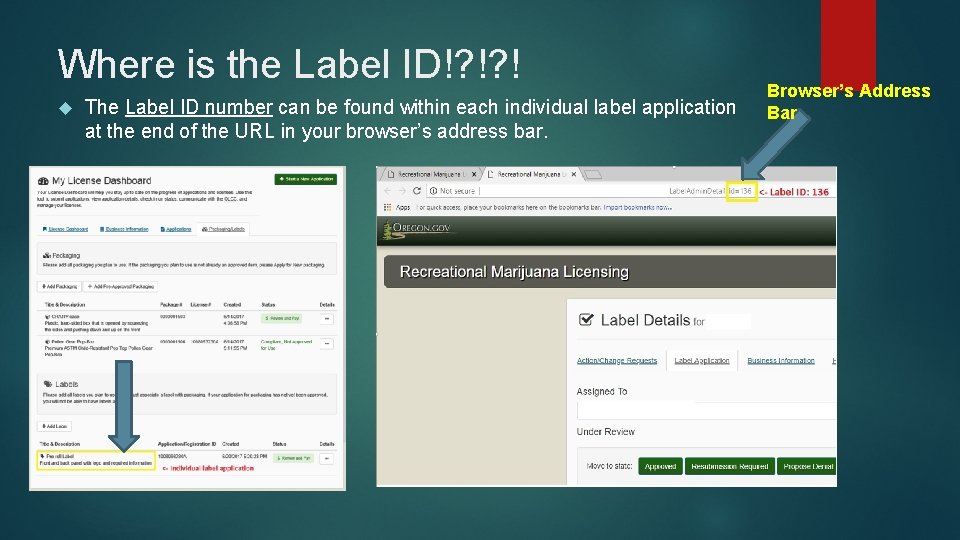This screenshot has height=540, width=960.
Task: Click the Resubmission Required button
Action: [x=730, y=467]
